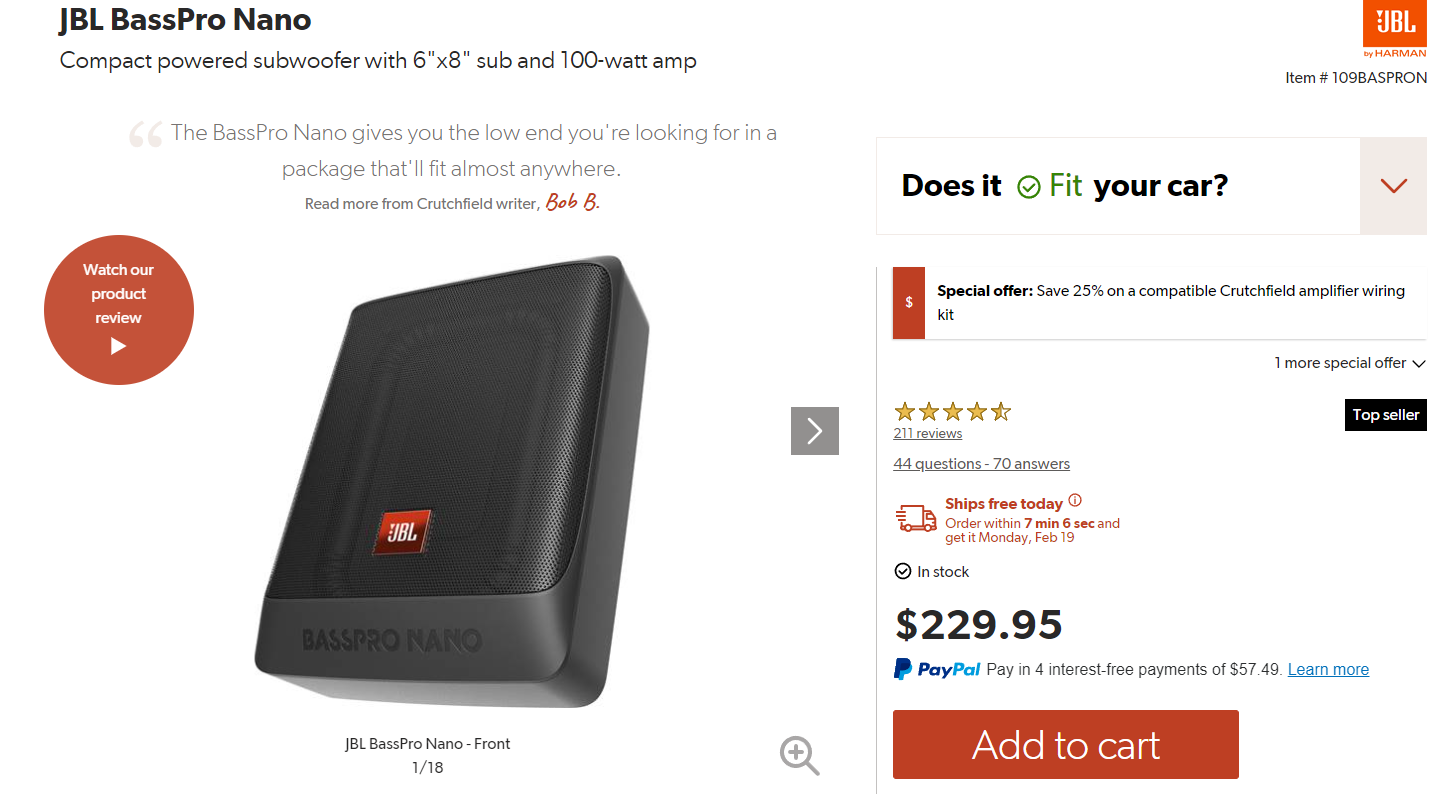
Task: Click the Add to cart button
Action: (x=1065, y=745)
